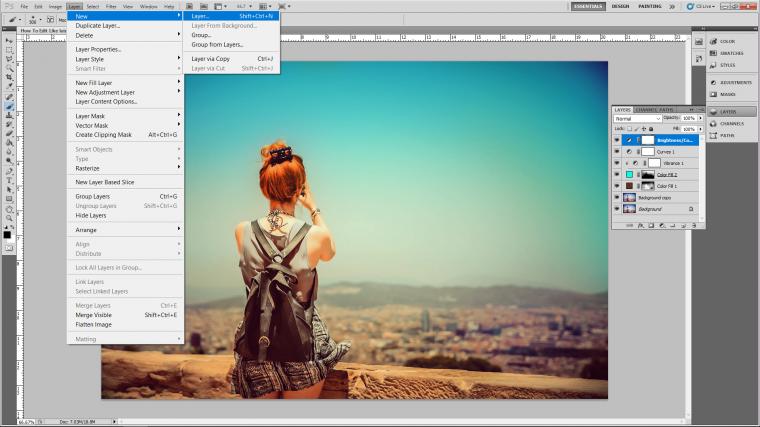
Task: Hide the Brightness/Contrast layer
Action: (x=617, y=140)
